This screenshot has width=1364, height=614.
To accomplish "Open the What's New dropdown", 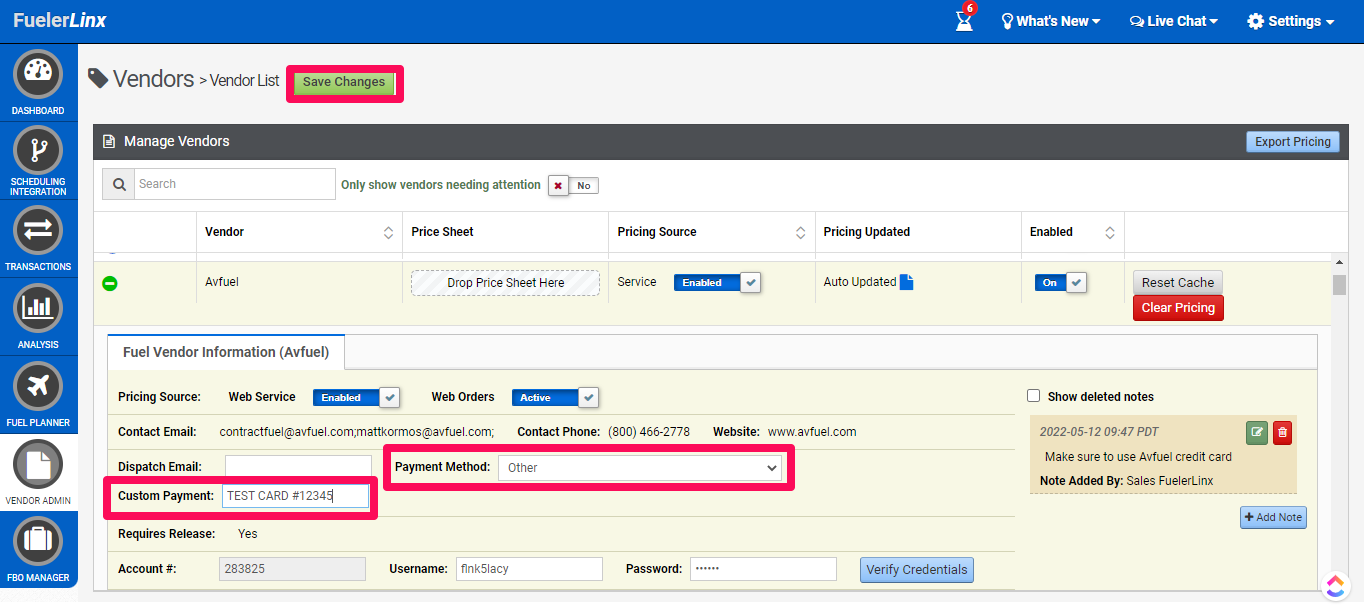I will tap(1050, 21).
